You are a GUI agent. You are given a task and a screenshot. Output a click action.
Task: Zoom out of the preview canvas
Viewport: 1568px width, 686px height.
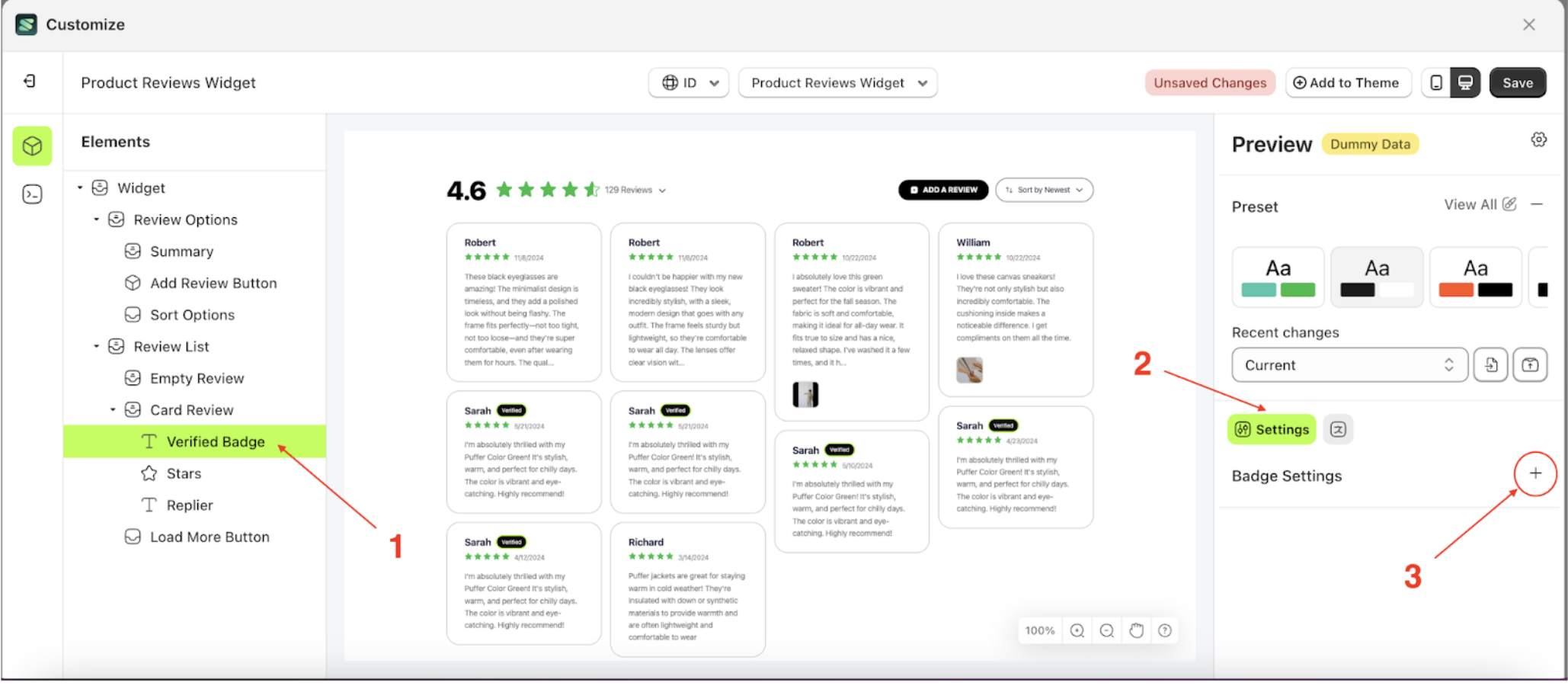click(x=1106, y=630)
